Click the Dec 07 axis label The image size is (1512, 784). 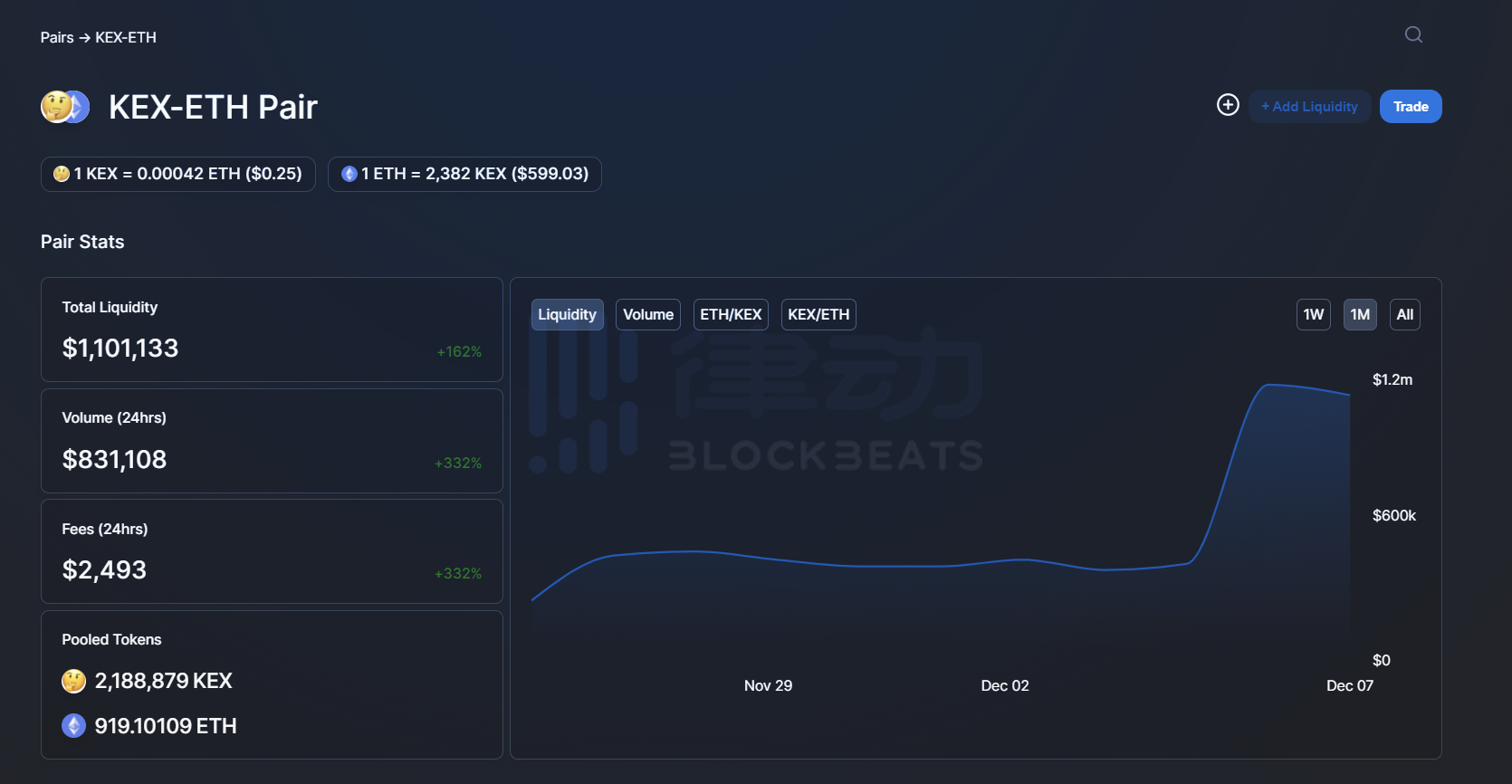point(1350,686)
